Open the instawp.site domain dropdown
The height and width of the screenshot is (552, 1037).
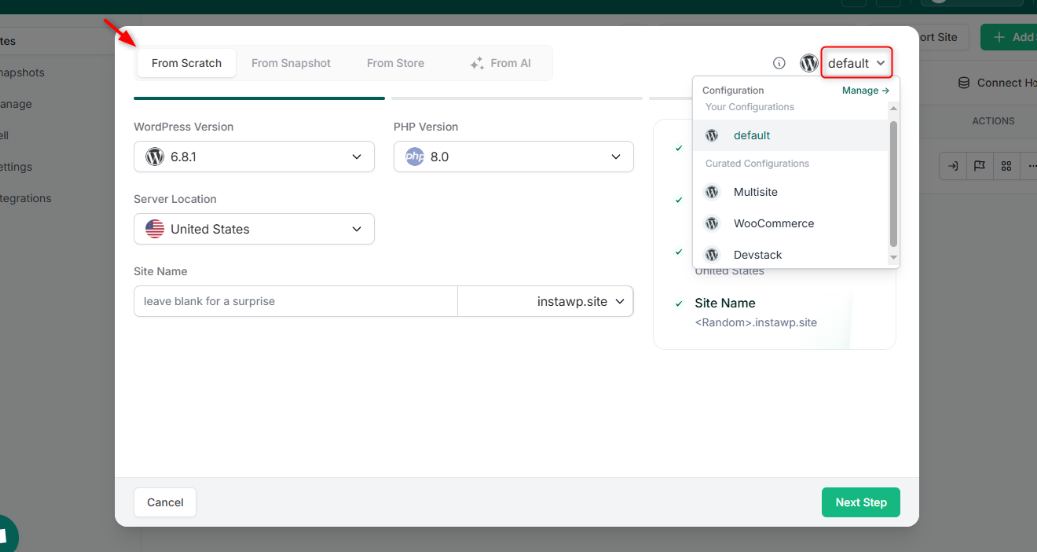(x=545, y=301)
